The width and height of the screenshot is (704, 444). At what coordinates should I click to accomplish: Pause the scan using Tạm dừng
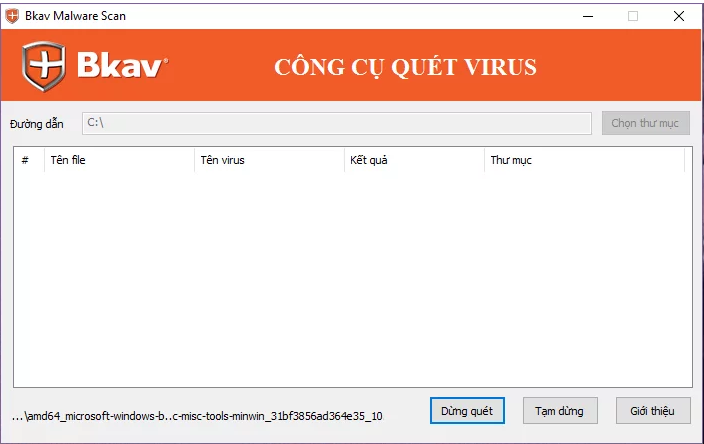coord(560,410)
